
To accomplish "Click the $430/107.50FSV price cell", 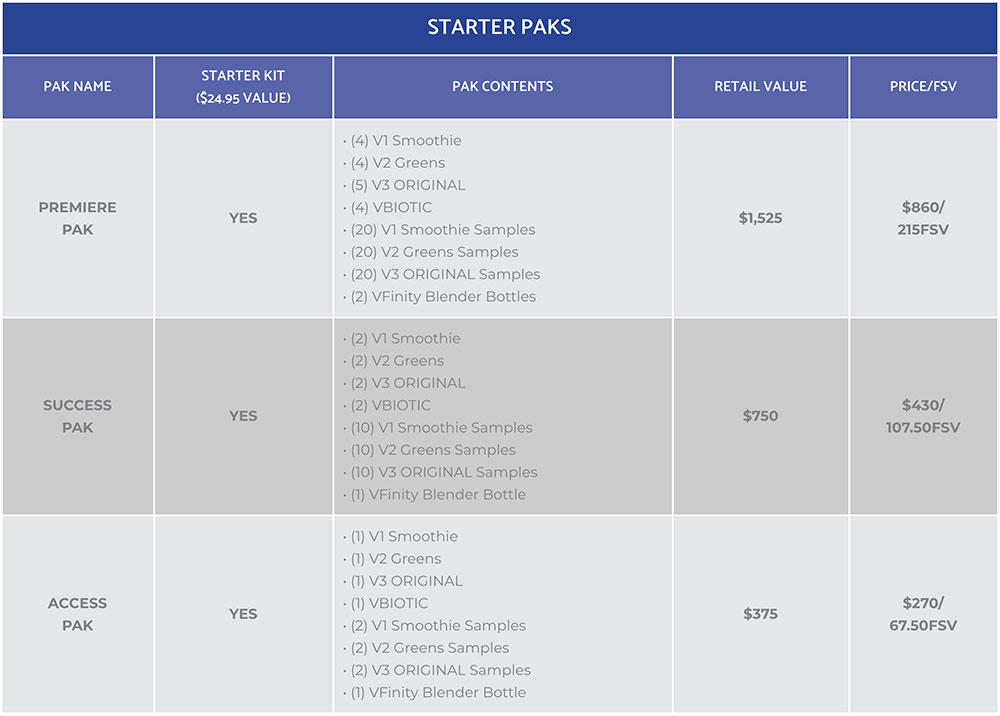I will click(x=923, y=416).
